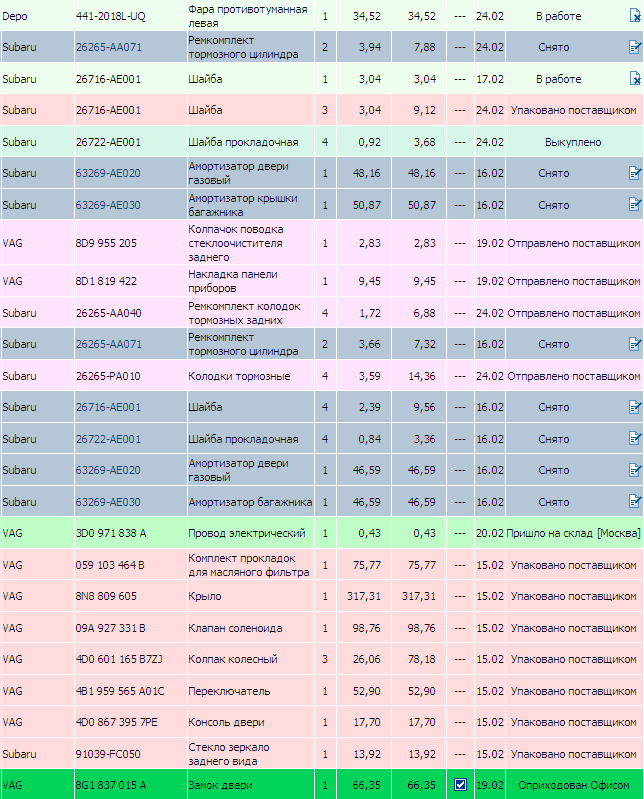Open note icon for 63269-AE020 dated 16.02 priced 46,59
The width and height of the screenshot is (644, 799).
click(635, 470)
